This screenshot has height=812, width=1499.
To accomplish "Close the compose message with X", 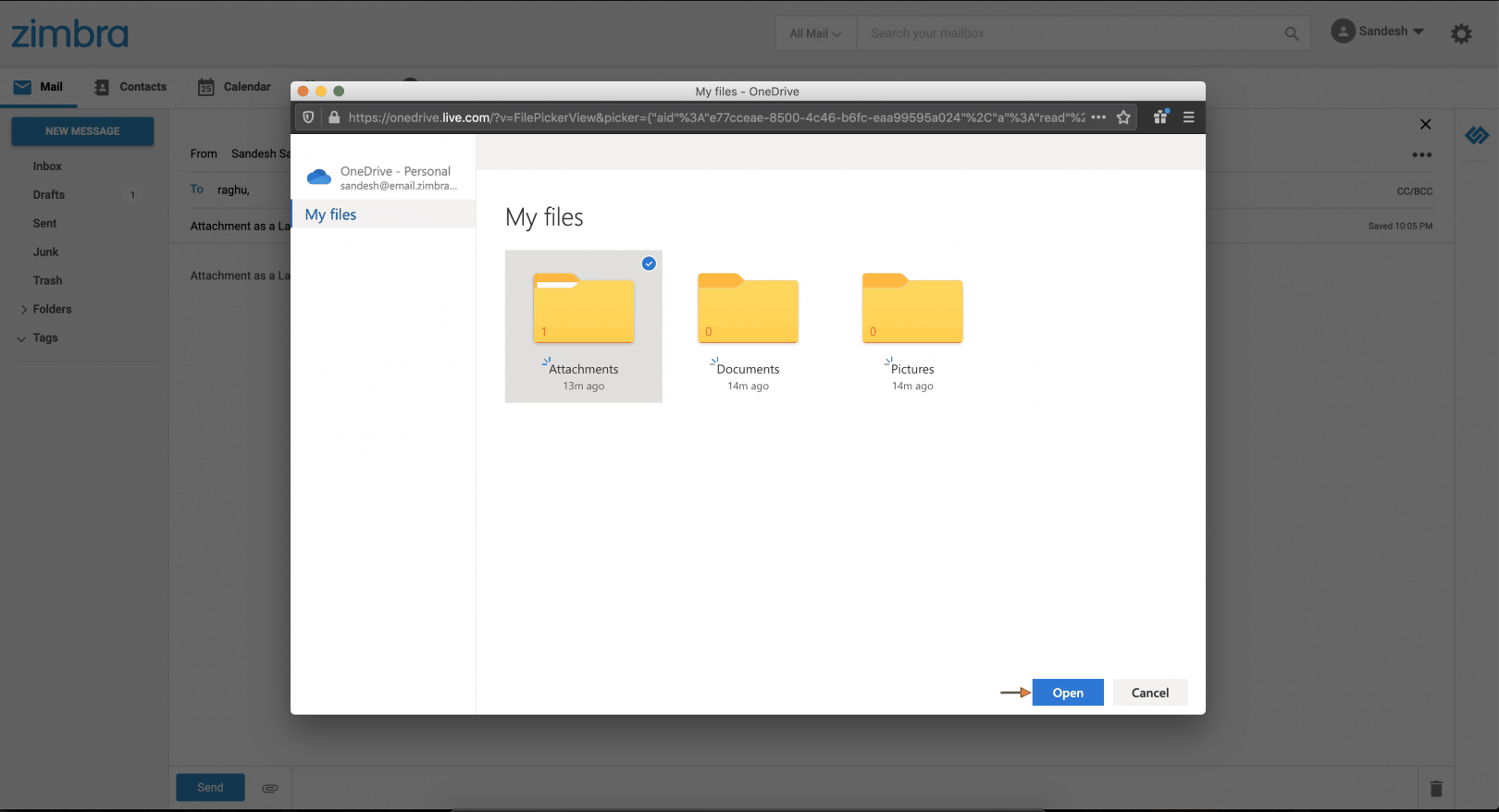I will pos(1425,124).
